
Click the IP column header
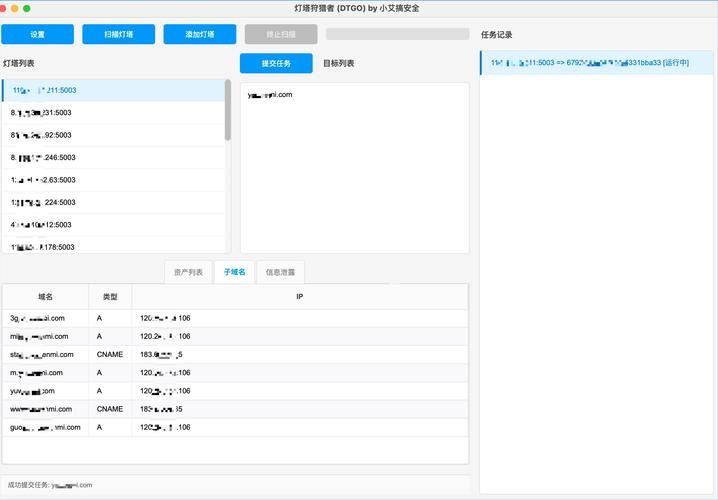click(x=299, y=297)
